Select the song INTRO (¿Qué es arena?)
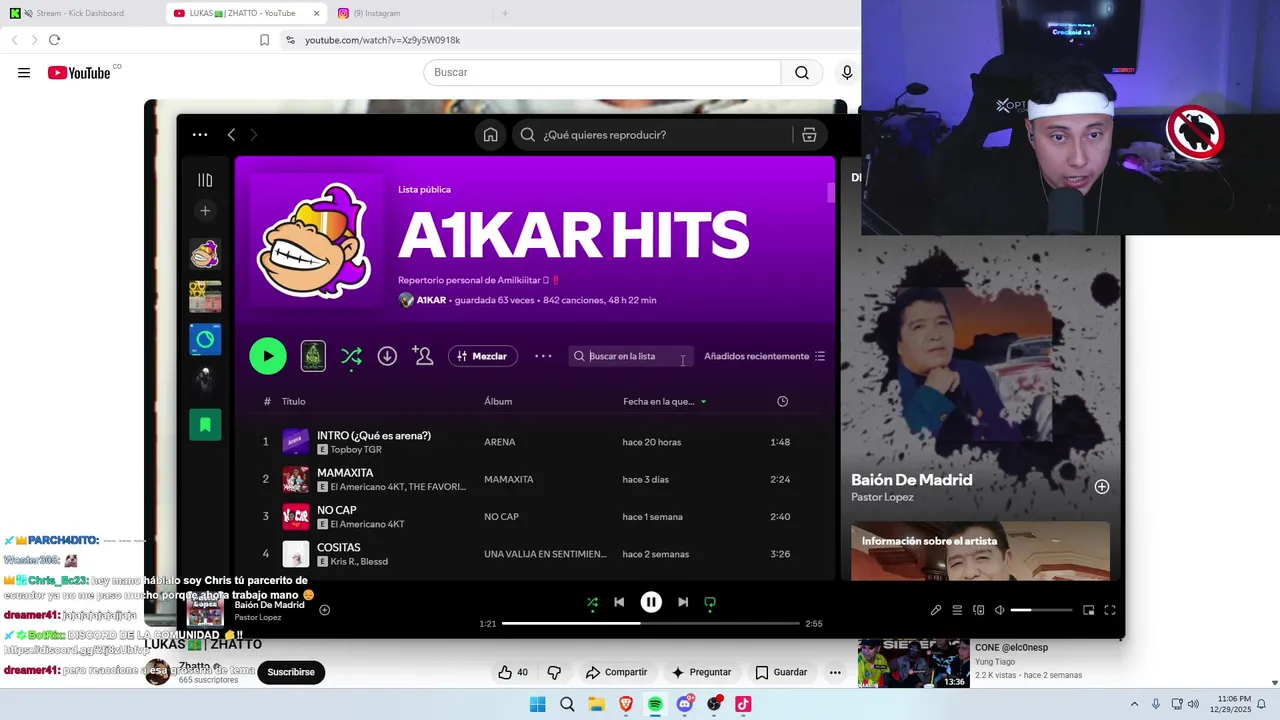Viewport: 1280px width, 720px height. click(374, 436)
